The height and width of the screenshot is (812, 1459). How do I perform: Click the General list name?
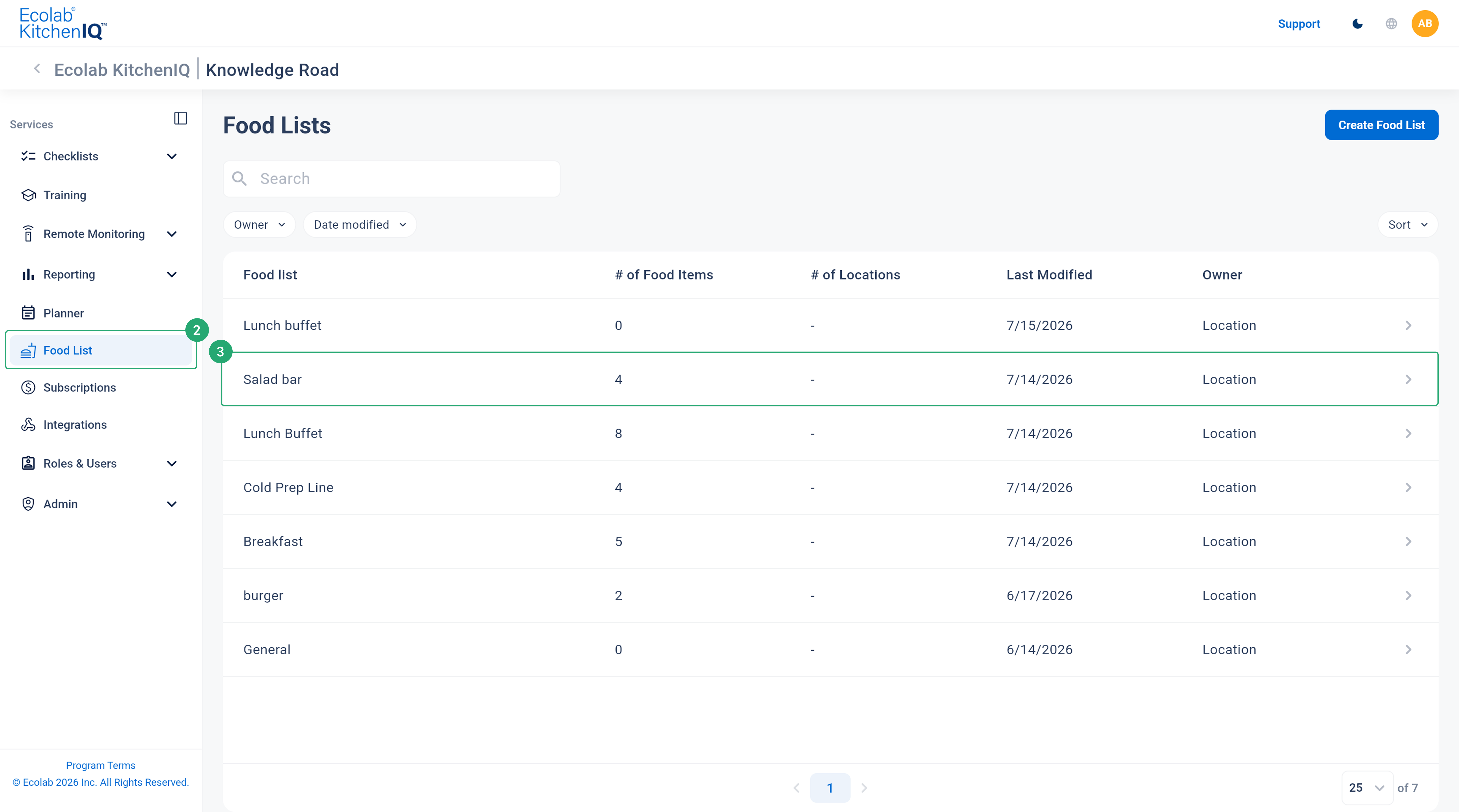pos(267,650)
